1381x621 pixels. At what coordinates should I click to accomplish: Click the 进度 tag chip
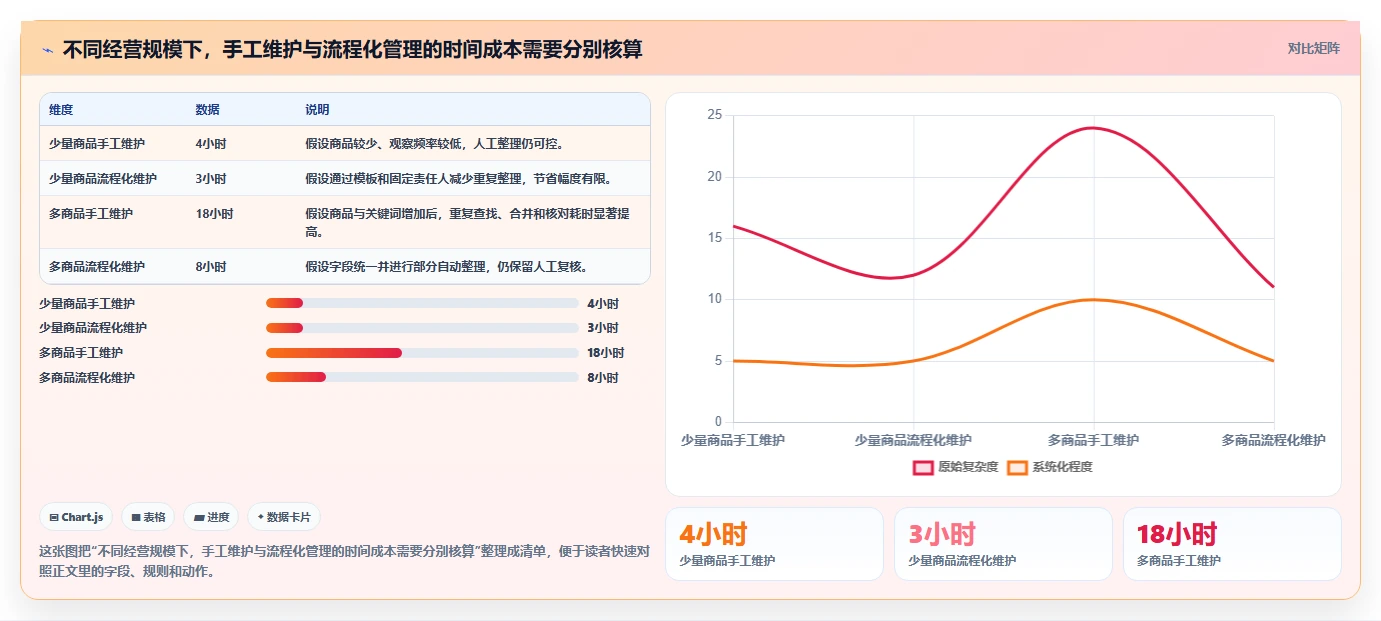click(x=211, y=517)
